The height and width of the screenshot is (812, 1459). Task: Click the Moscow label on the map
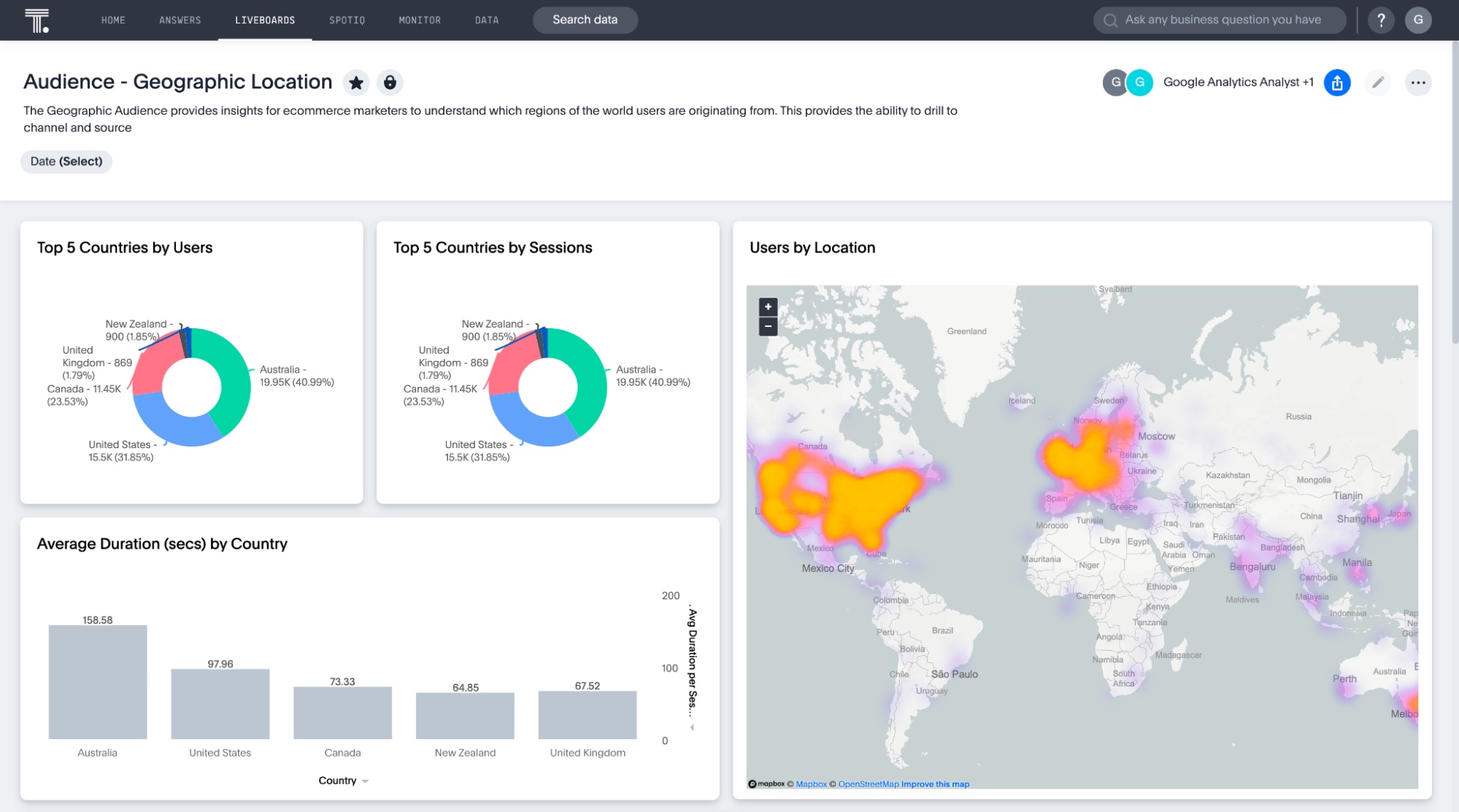point(1157,436)
